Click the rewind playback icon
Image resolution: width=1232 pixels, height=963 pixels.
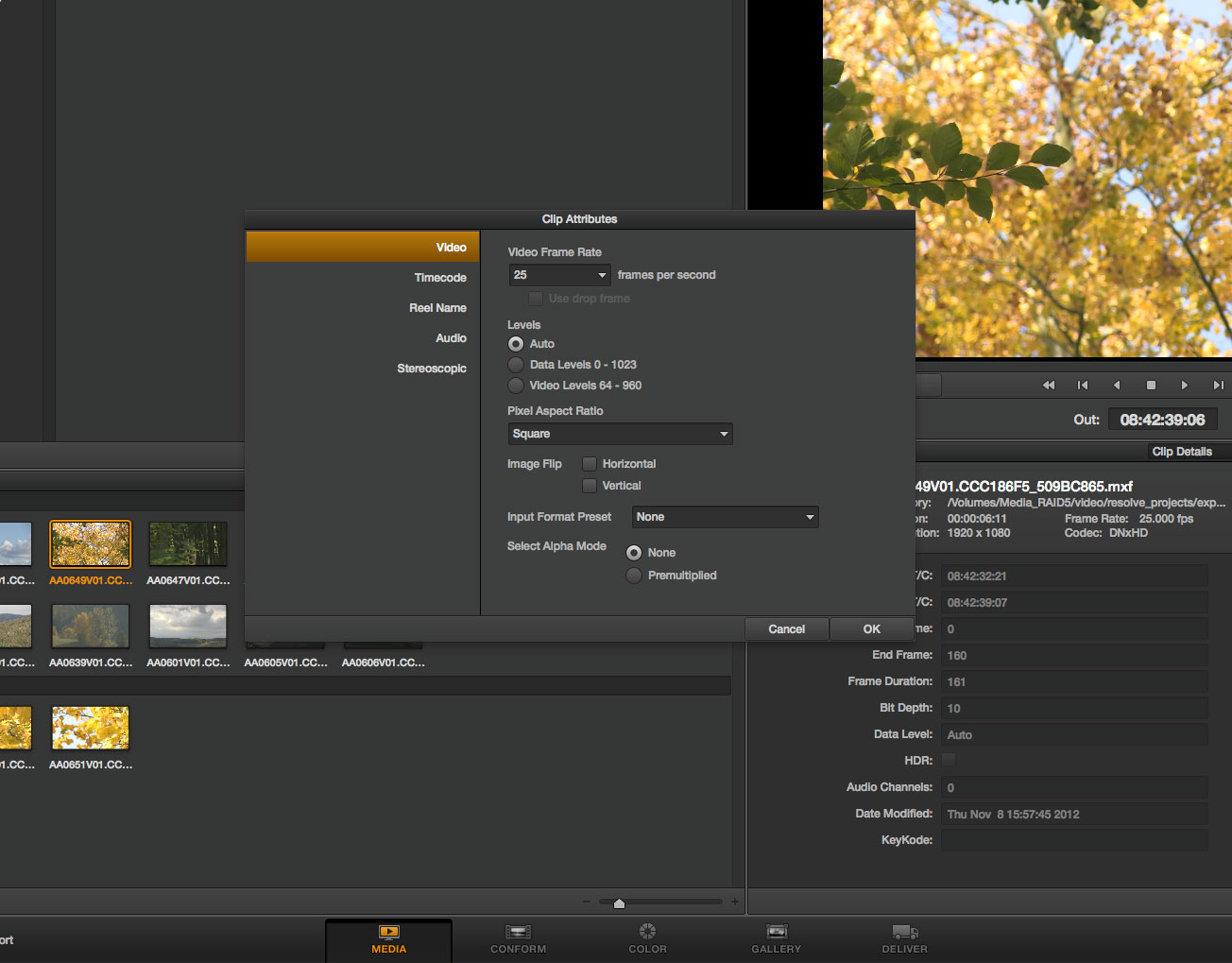pyautogui.click(x=1048, y=385)
